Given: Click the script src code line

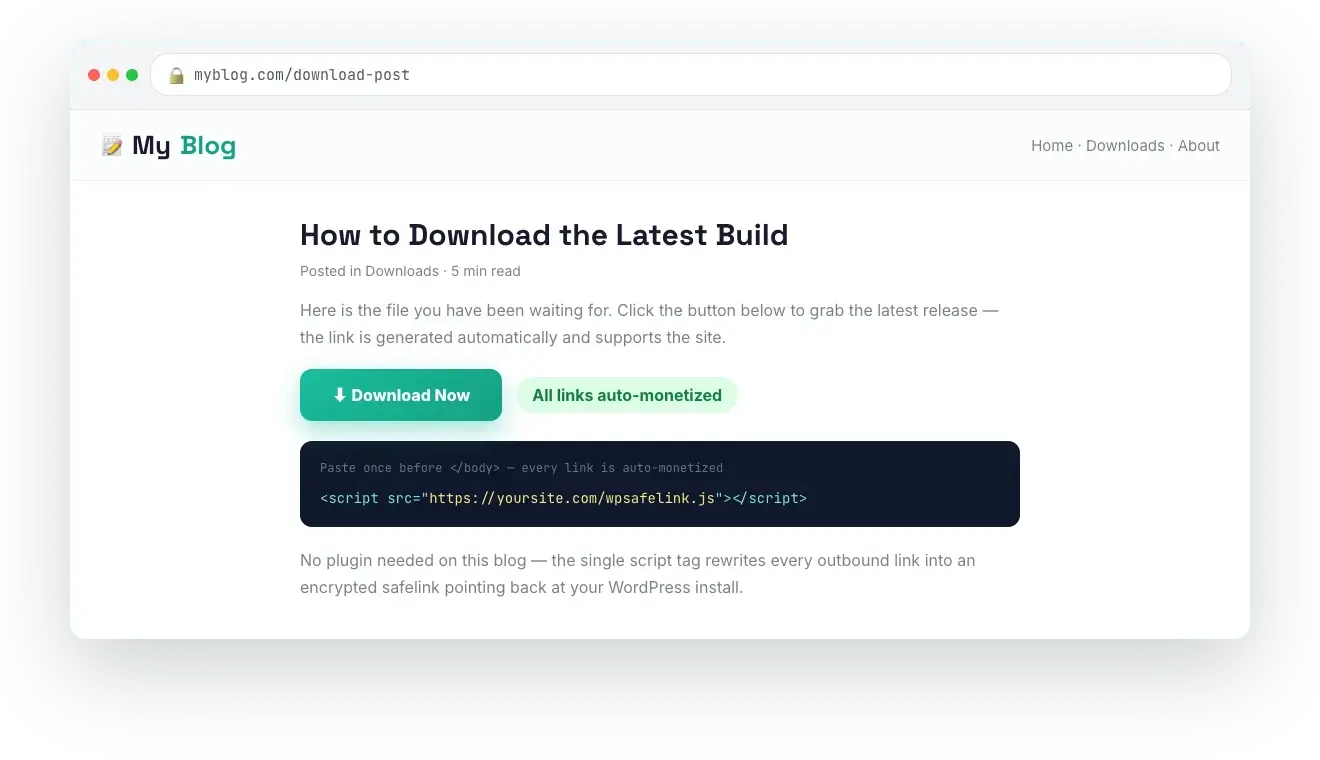Looking at the screenshot, I should (x=563, y=497).
